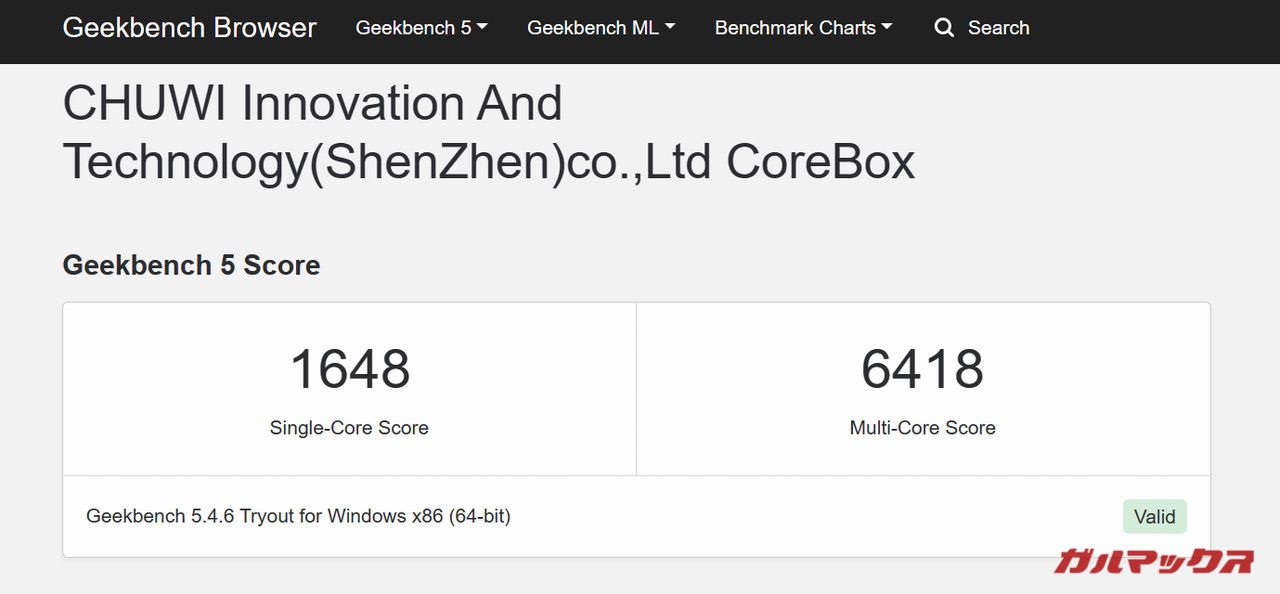This screenshot has height=594, width=1280.
Task: Select the Single-Core Score label
Action: [x=349, y=428]
